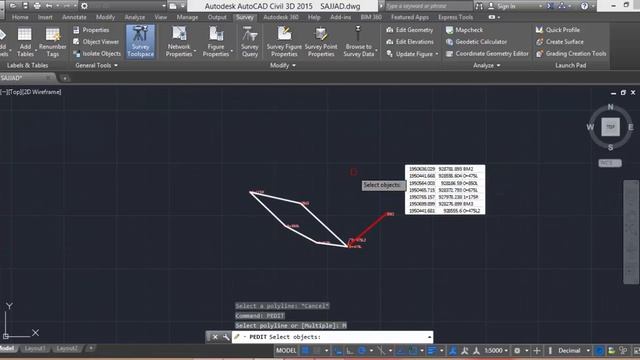Click the TOP face of the ViewCube
640x360 pixels.
coord(610,127)
